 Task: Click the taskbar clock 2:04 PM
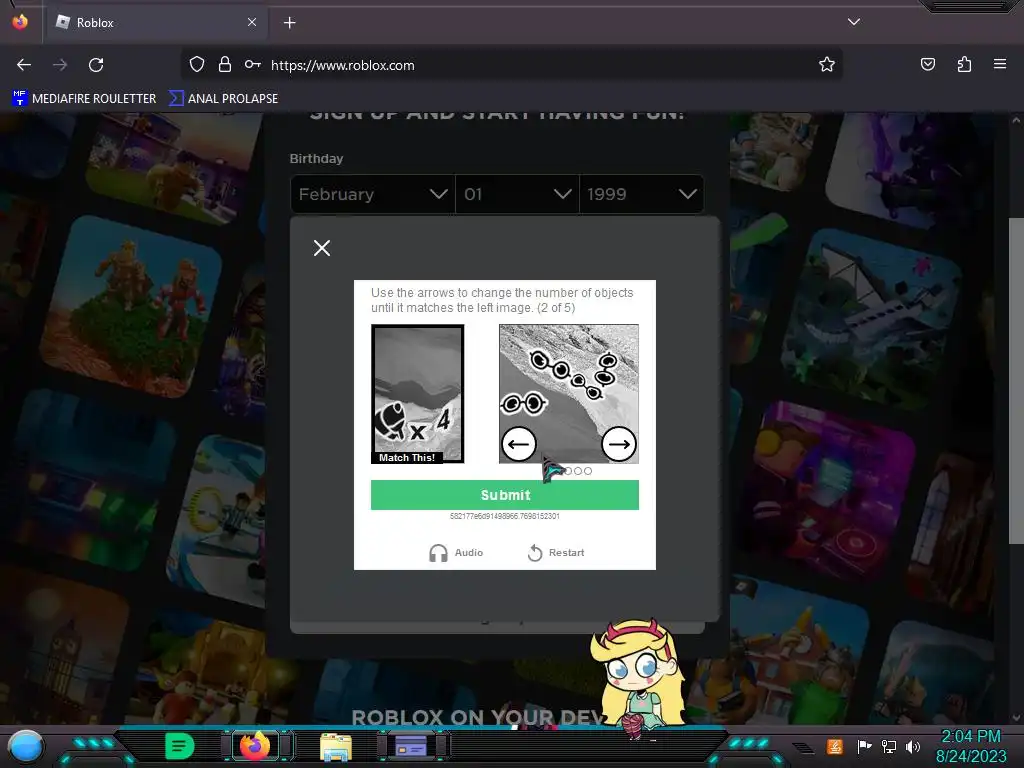point(971,737)
